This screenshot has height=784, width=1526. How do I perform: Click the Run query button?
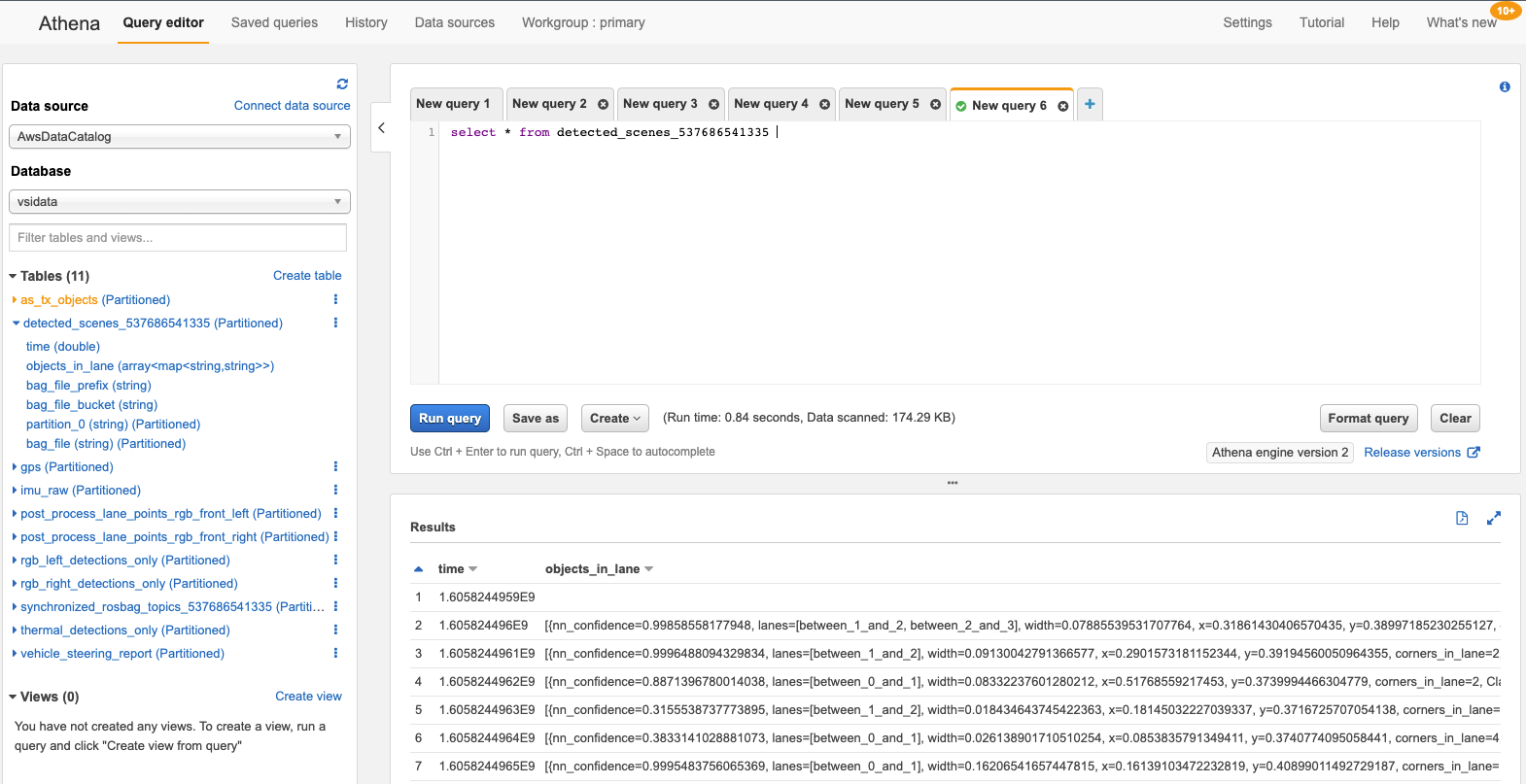[x=450, y=419]
